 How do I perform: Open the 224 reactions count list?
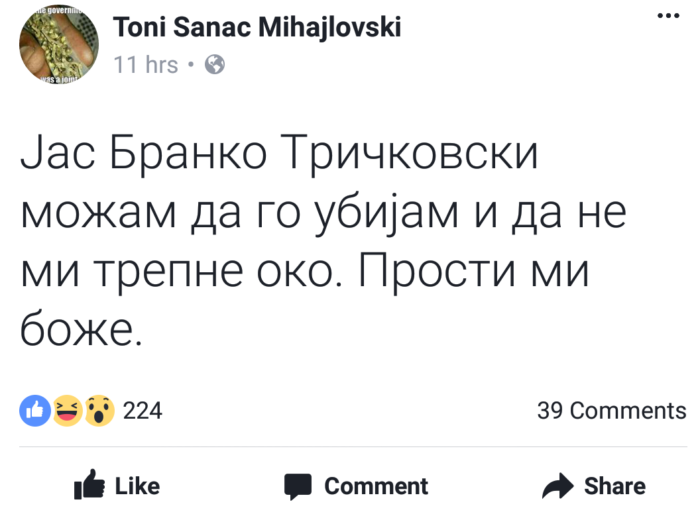(142, 410)
